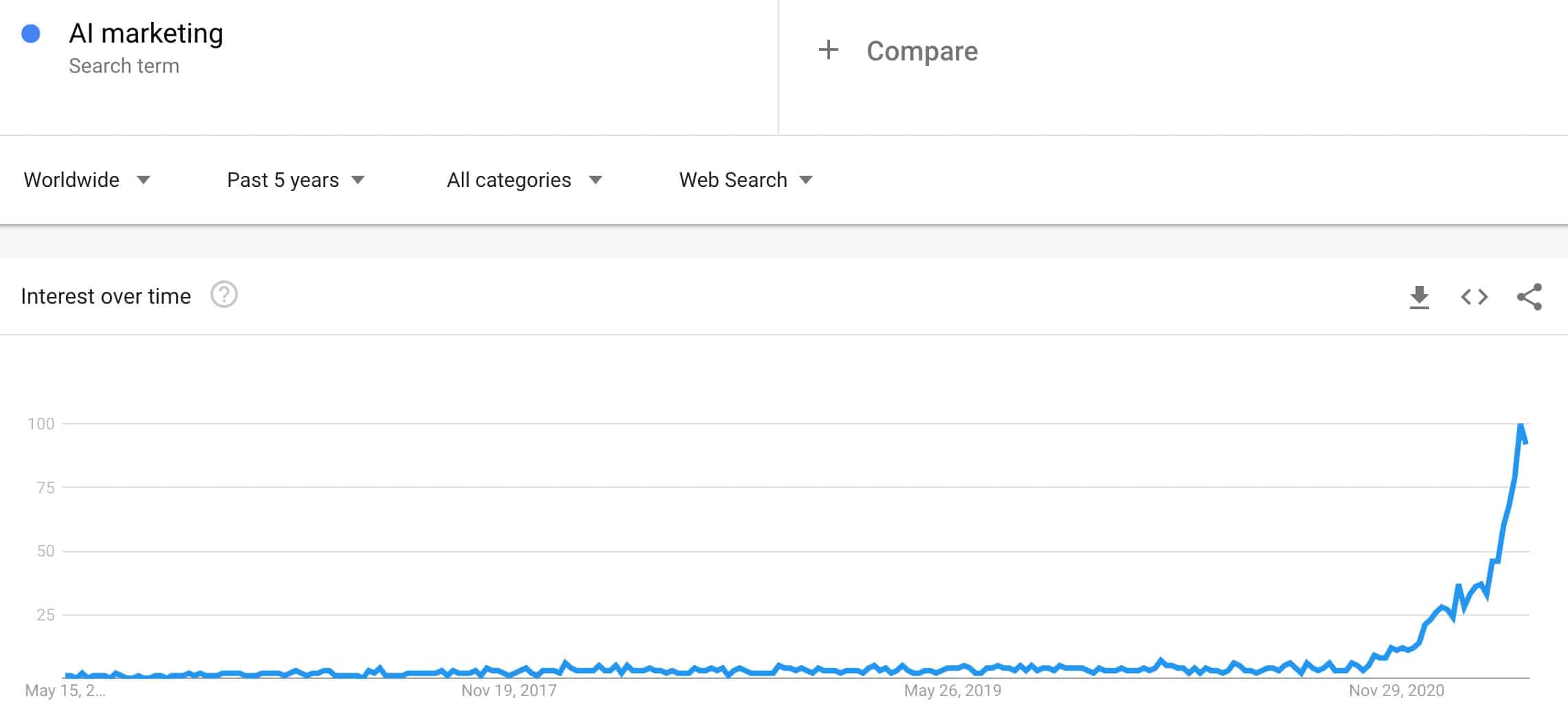Click the plus icon next to Compare
Screen dimensions: 1568x716
point(829,50)
